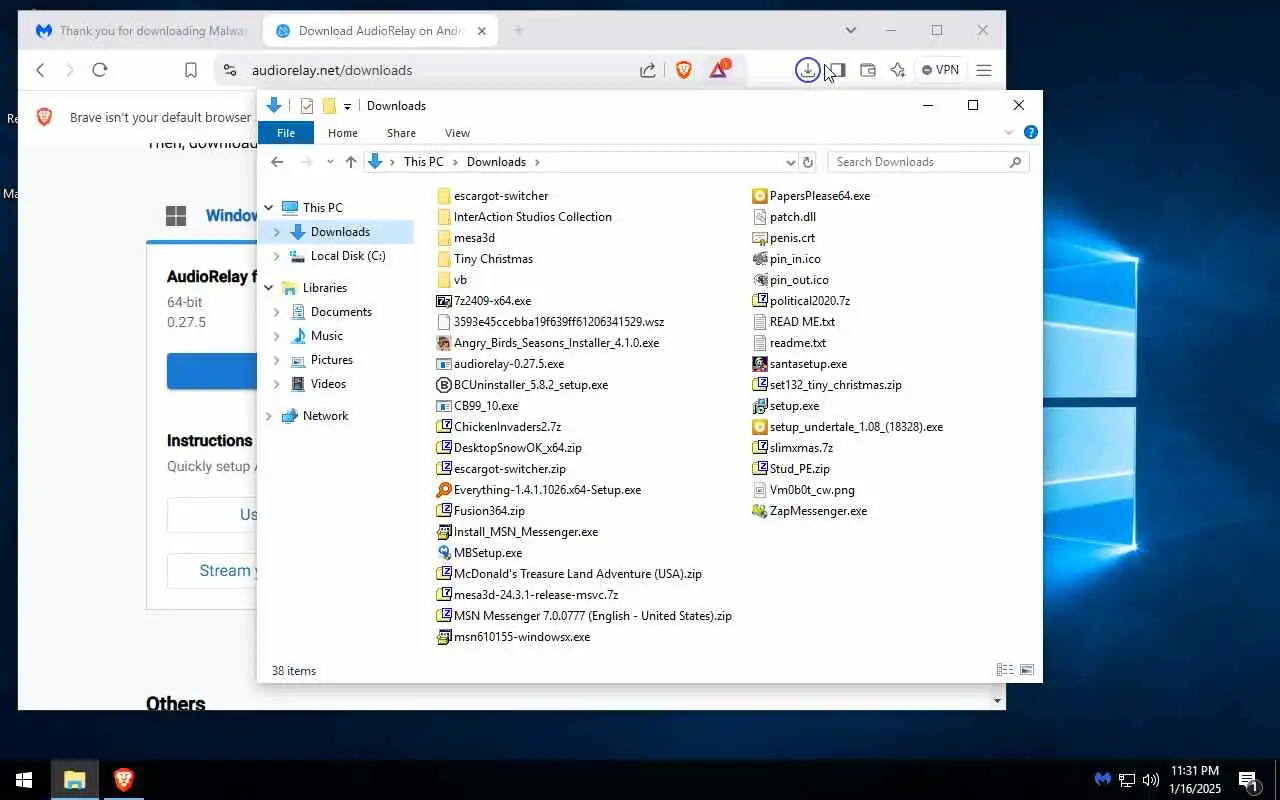Open Windows Start menu
This screenshot has height=800, width=1280.
pyautogui.click(x=24, y=780)
